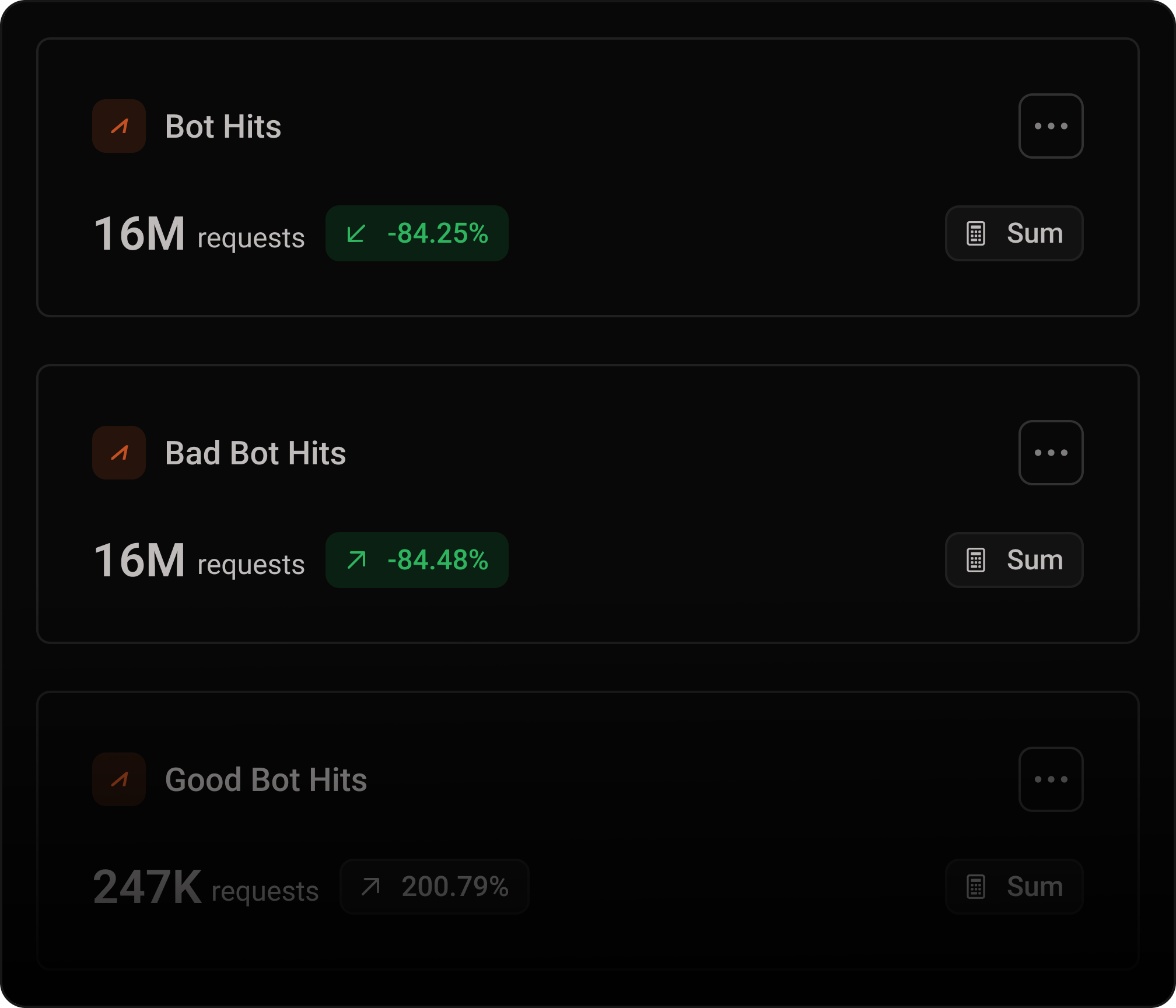This screenshot has width=1176, height=1008.
Task: Click the Sum button for Bot Hits
Action: [x=1014, y=233]
